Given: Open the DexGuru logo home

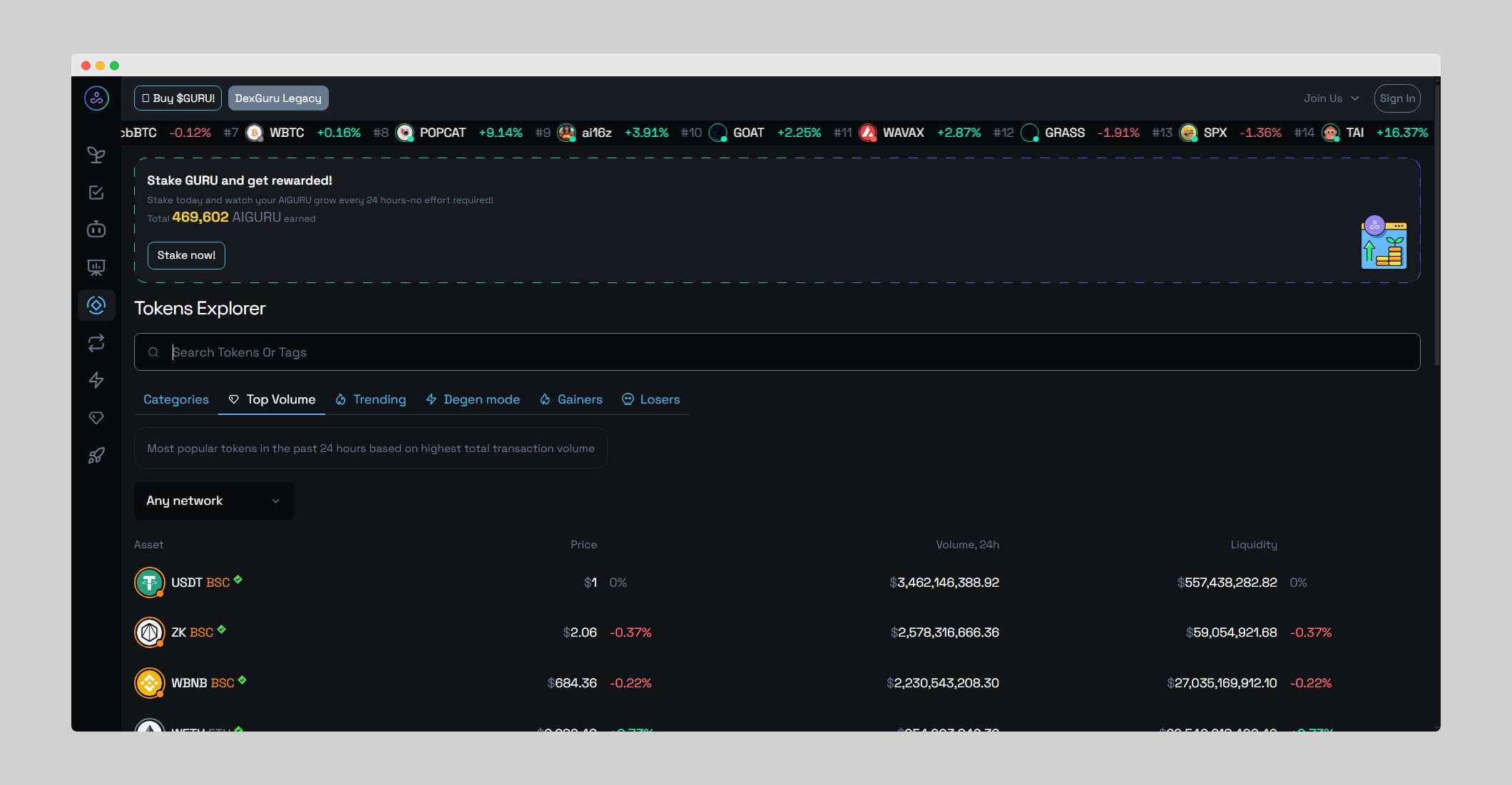Looking at the screenshot, I should click(96, 98).
